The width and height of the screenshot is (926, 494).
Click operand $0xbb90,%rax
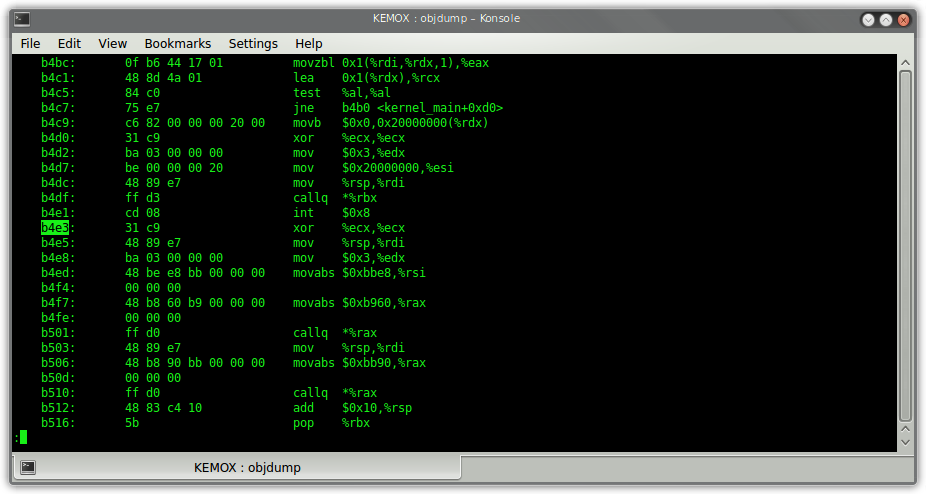[384, 363]
